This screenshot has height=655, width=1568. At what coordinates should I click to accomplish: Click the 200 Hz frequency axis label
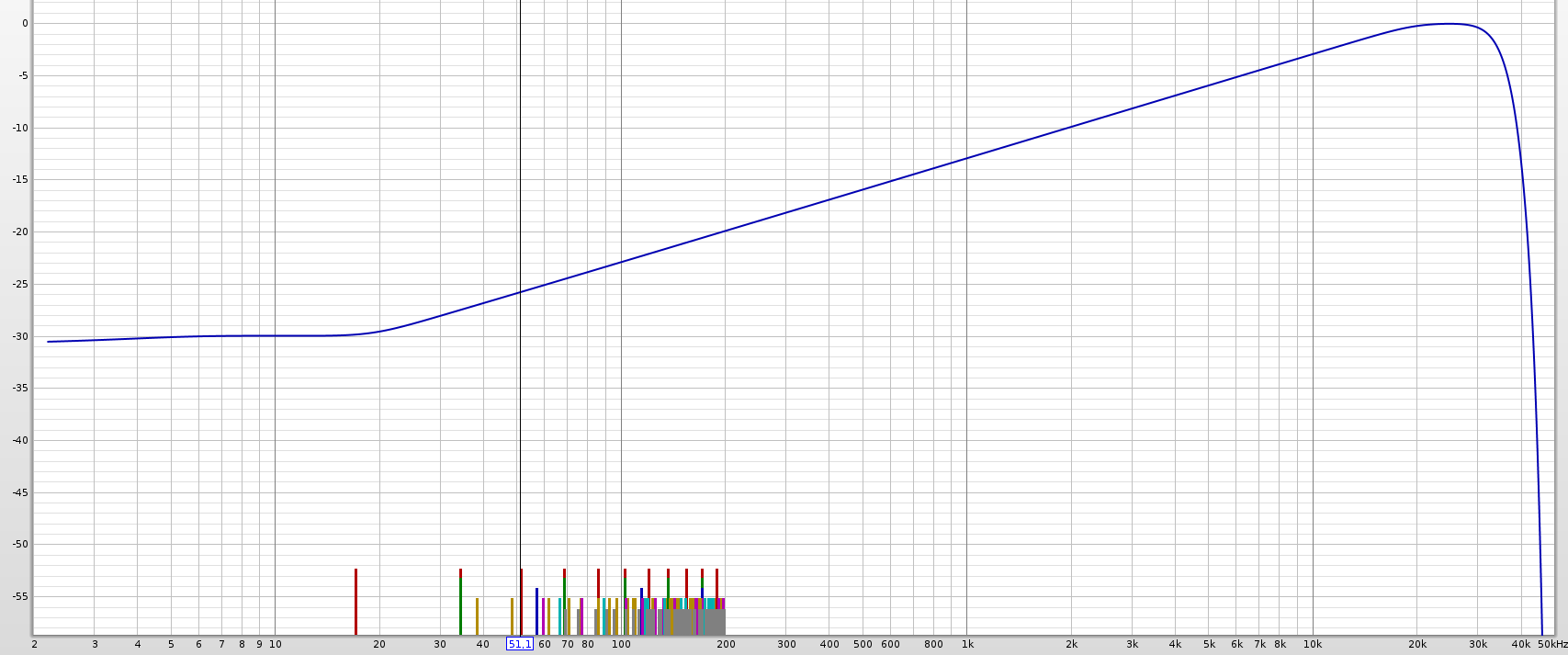(x=726, y=644)
